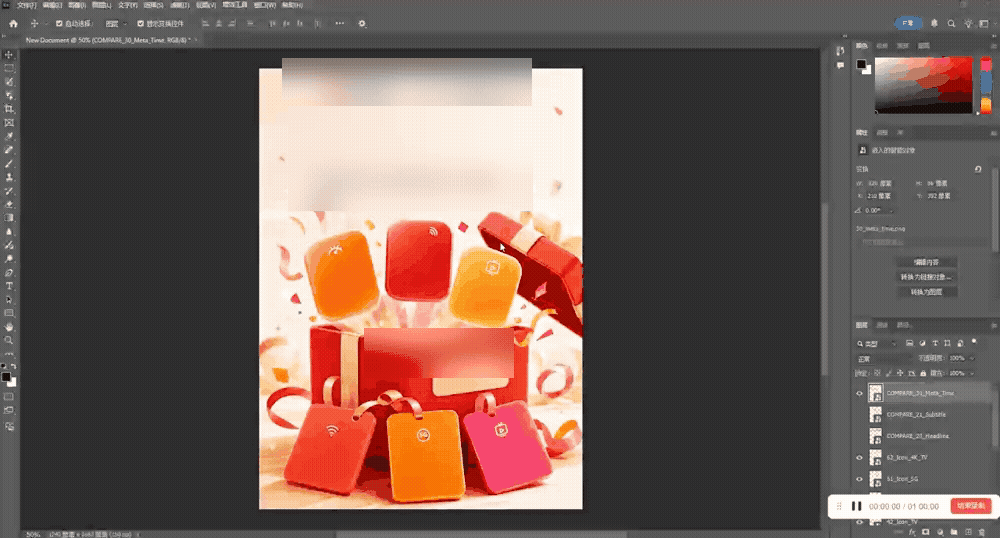This screenshot has width=1000, height=538.
Task: Click the 转换为图层 Convert to Layers button
Action: coord(926,292)
